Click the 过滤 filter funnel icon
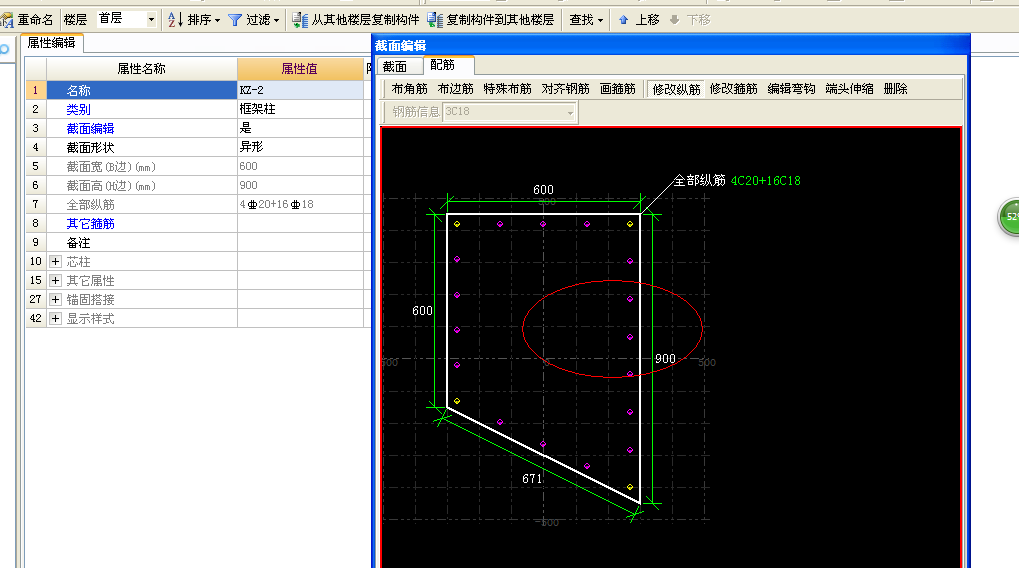Image resolution: width=1019 pixels, height=568 pixels. tap(235, 20)
